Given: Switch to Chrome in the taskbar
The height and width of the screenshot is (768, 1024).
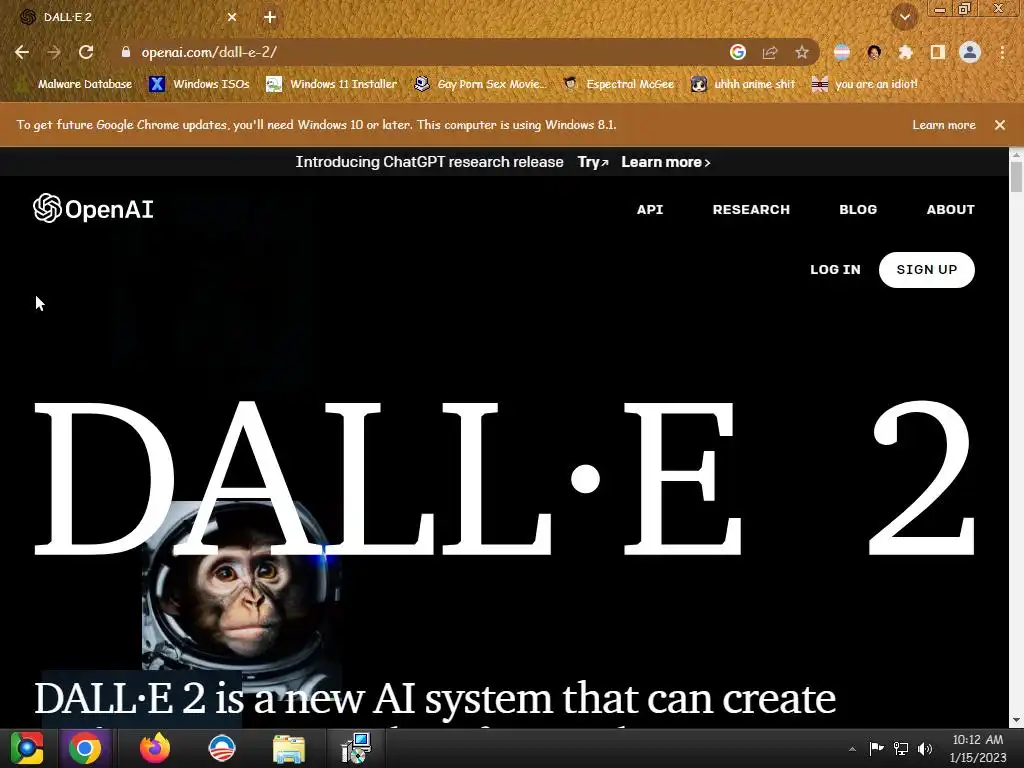Looking at the screenshot, I should click(x=85, y=748).
